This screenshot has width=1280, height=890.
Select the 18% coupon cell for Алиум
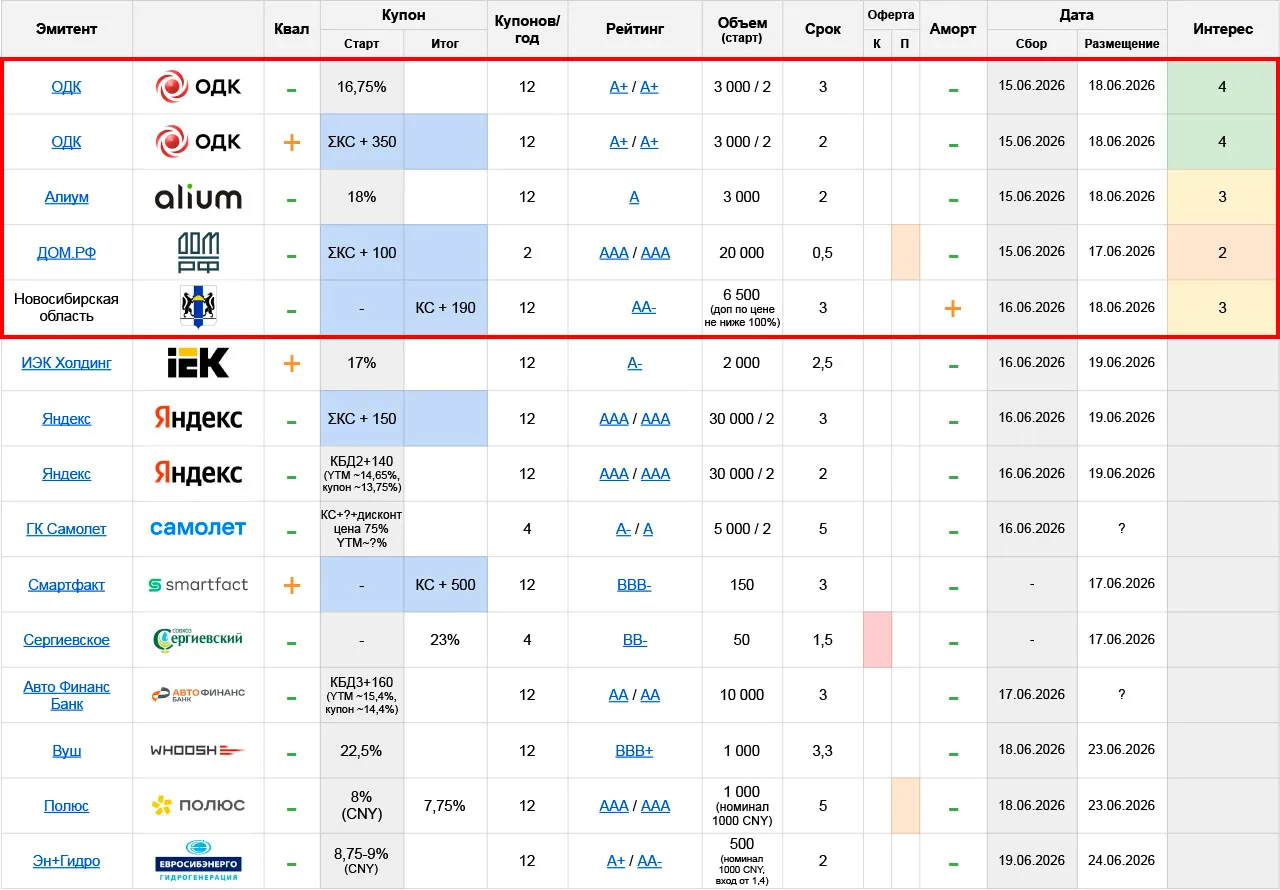[x=362, y=197]
